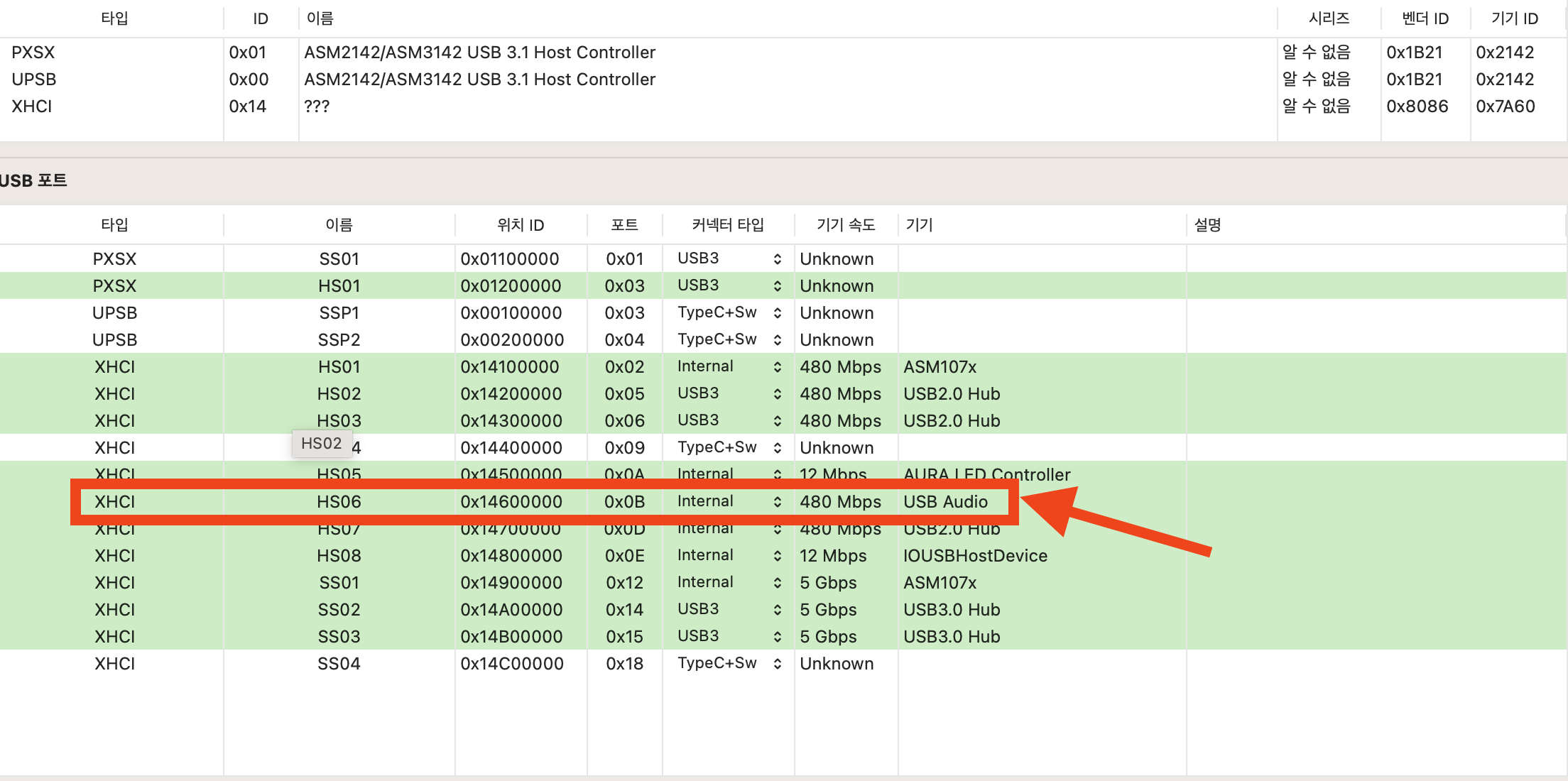The width and height of the screenshot is (1568, 781).
Task: Select device ID 0x7A60 cell
Action: coord(1506,106)
